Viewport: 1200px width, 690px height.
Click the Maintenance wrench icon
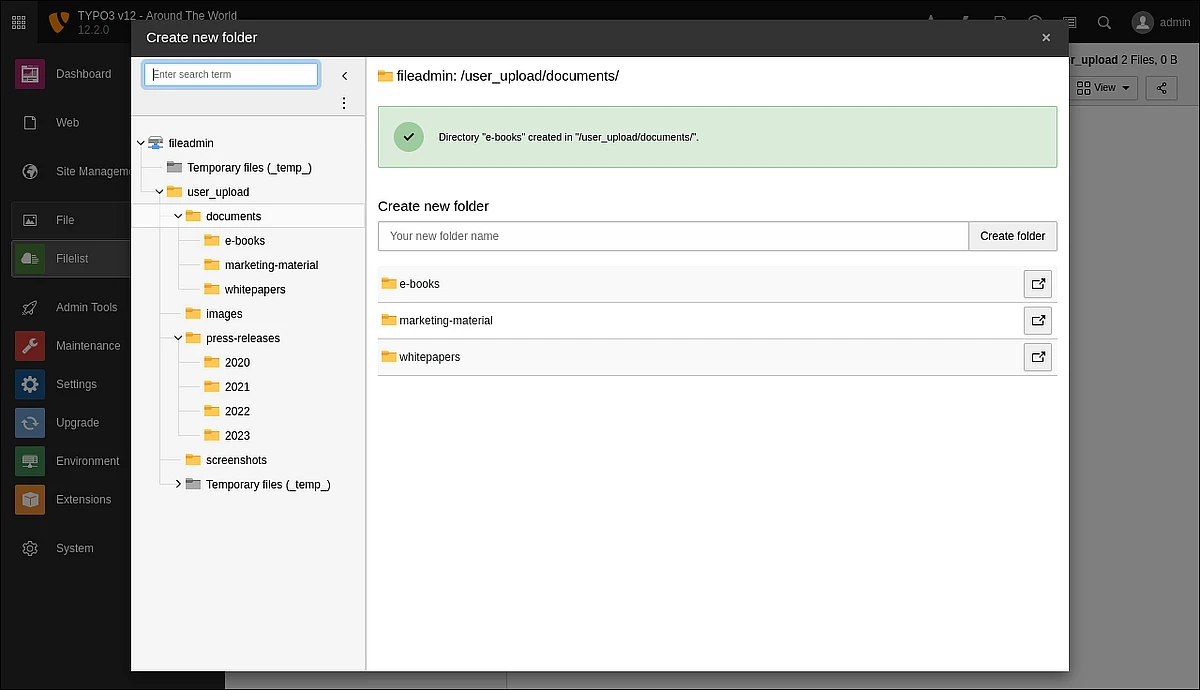pyautogui.click(x=30, y=346)
